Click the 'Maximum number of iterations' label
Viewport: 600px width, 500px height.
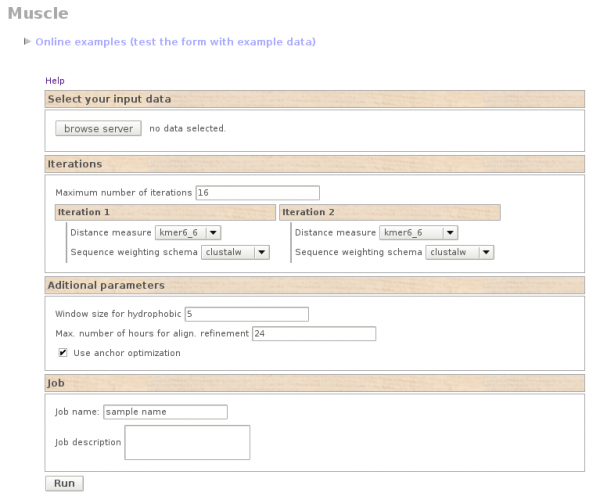tap(124, 193)
